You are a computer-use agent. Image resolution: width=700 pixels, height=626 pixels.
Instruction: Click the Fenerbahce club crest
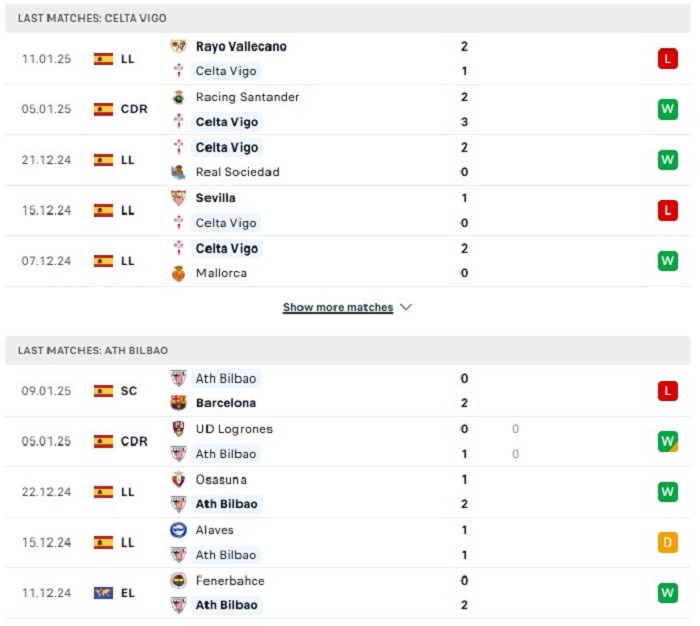pyautogui.click(x=179, y=580)
